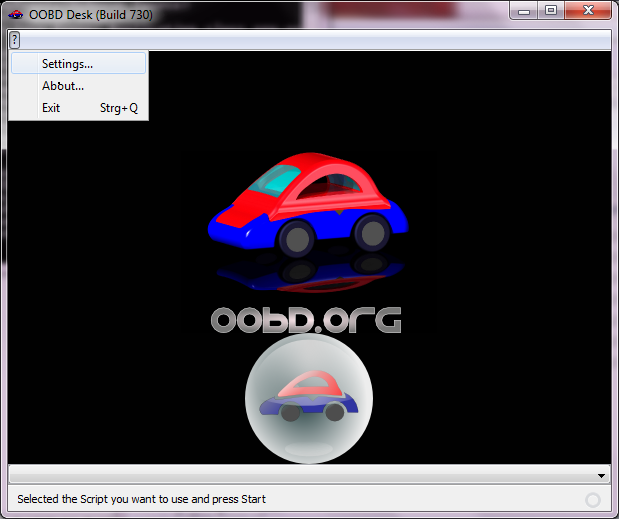This screenshot has width=619, height=519.
Task: Expand the script selection arrow at the bottom
Action: click(x=601, y=476)
